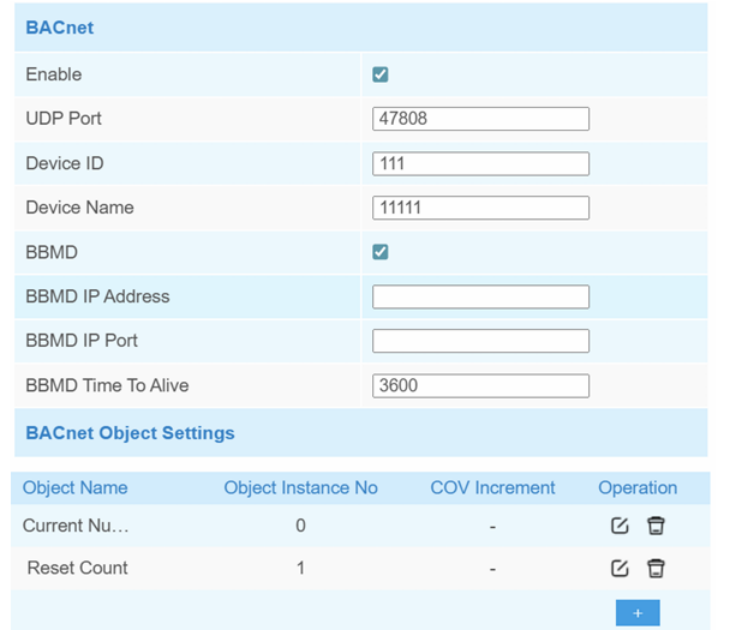Select the Current Nu… object name

pos(75,526)
